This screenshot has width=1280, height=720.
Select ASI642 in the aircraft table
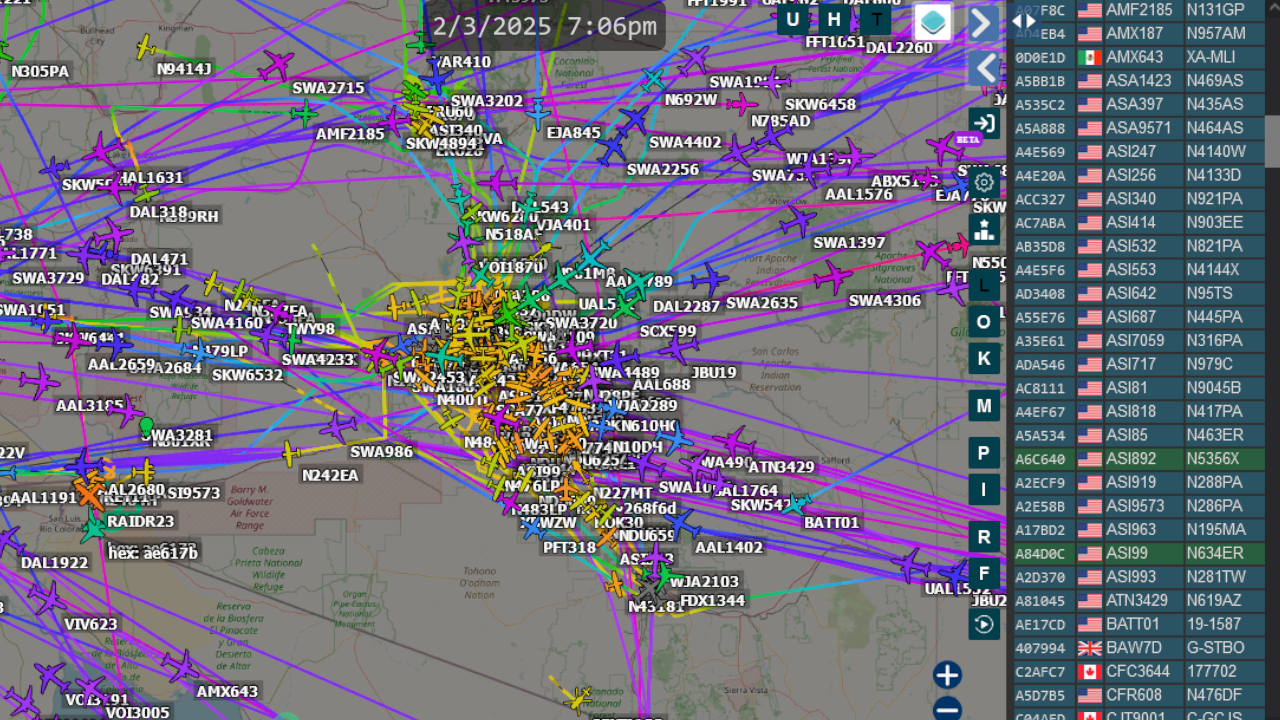(x=1139, y=294)
